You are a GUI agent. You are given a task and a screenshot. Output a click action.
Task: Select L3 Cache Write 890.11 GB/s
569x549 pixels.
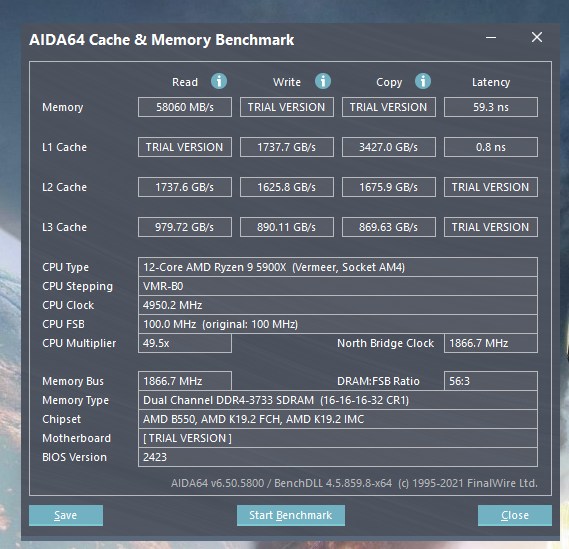pyautogui.click(x=287, y=227)
